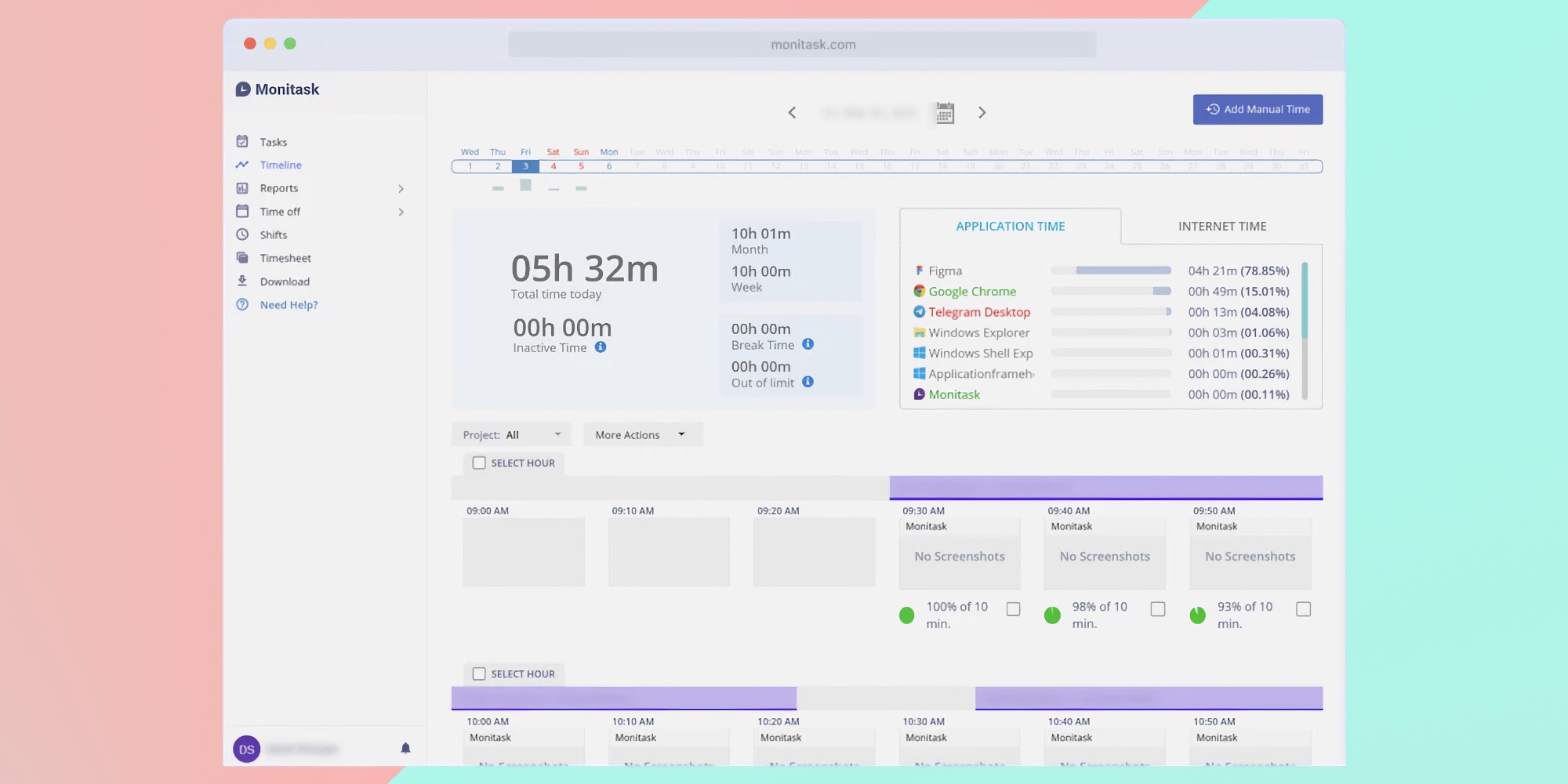
Task: Go to next day arrow
Action: (x=982, y=113)
